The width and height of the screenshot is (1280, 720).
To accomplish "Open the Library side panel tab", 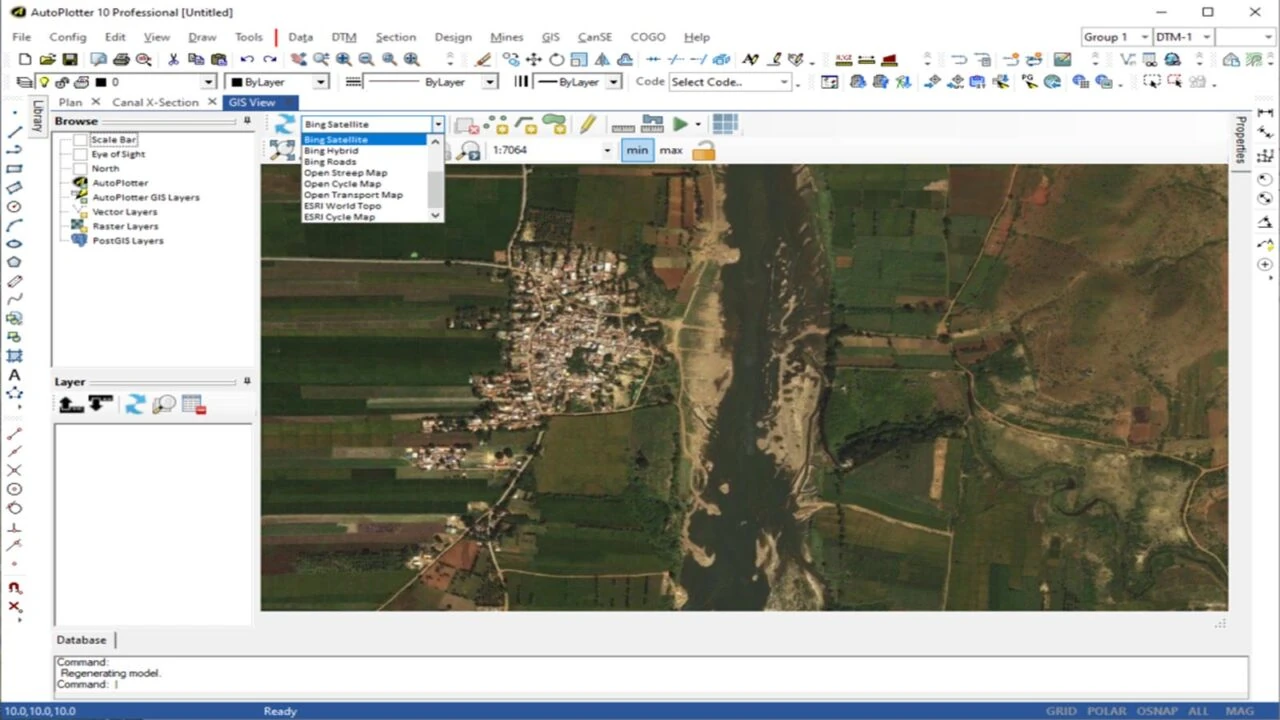I will coord(38,116).
